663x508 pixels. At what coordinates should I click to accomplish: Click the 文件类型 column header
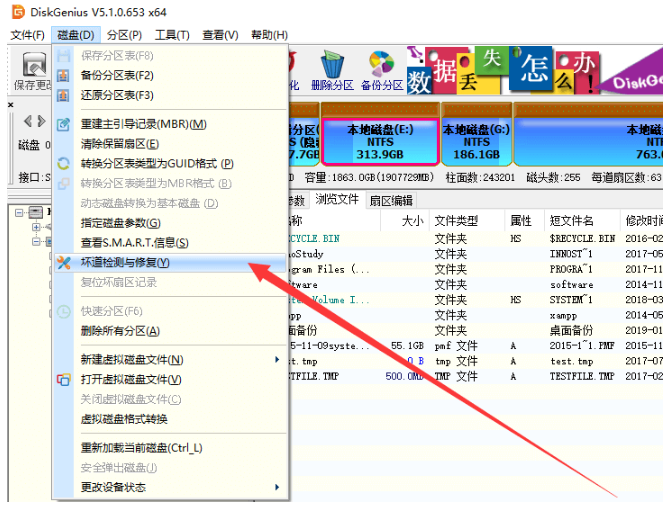(456, 220)
